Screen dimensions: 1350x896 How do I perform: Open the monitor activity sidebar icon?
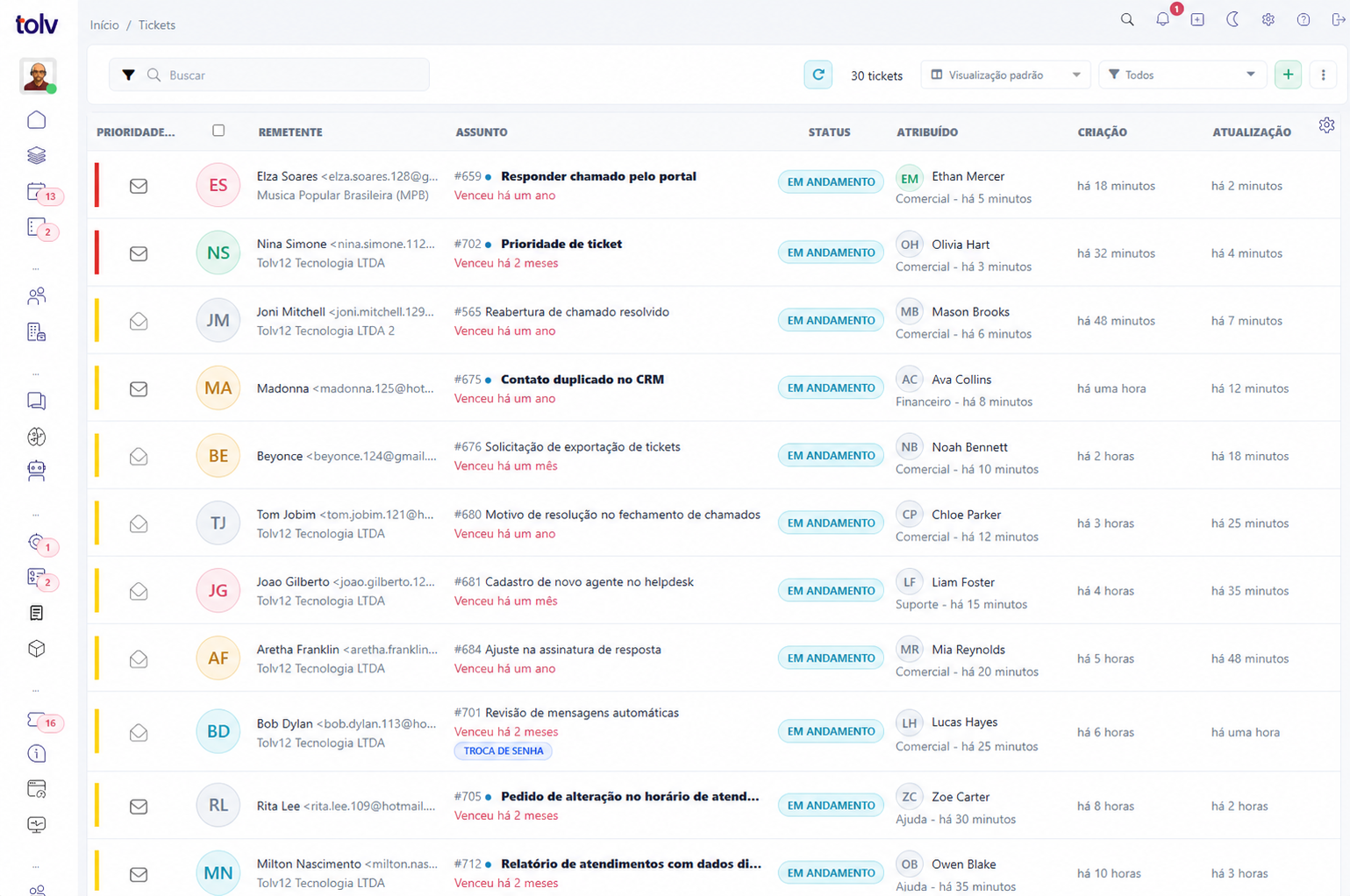point(36,825)
